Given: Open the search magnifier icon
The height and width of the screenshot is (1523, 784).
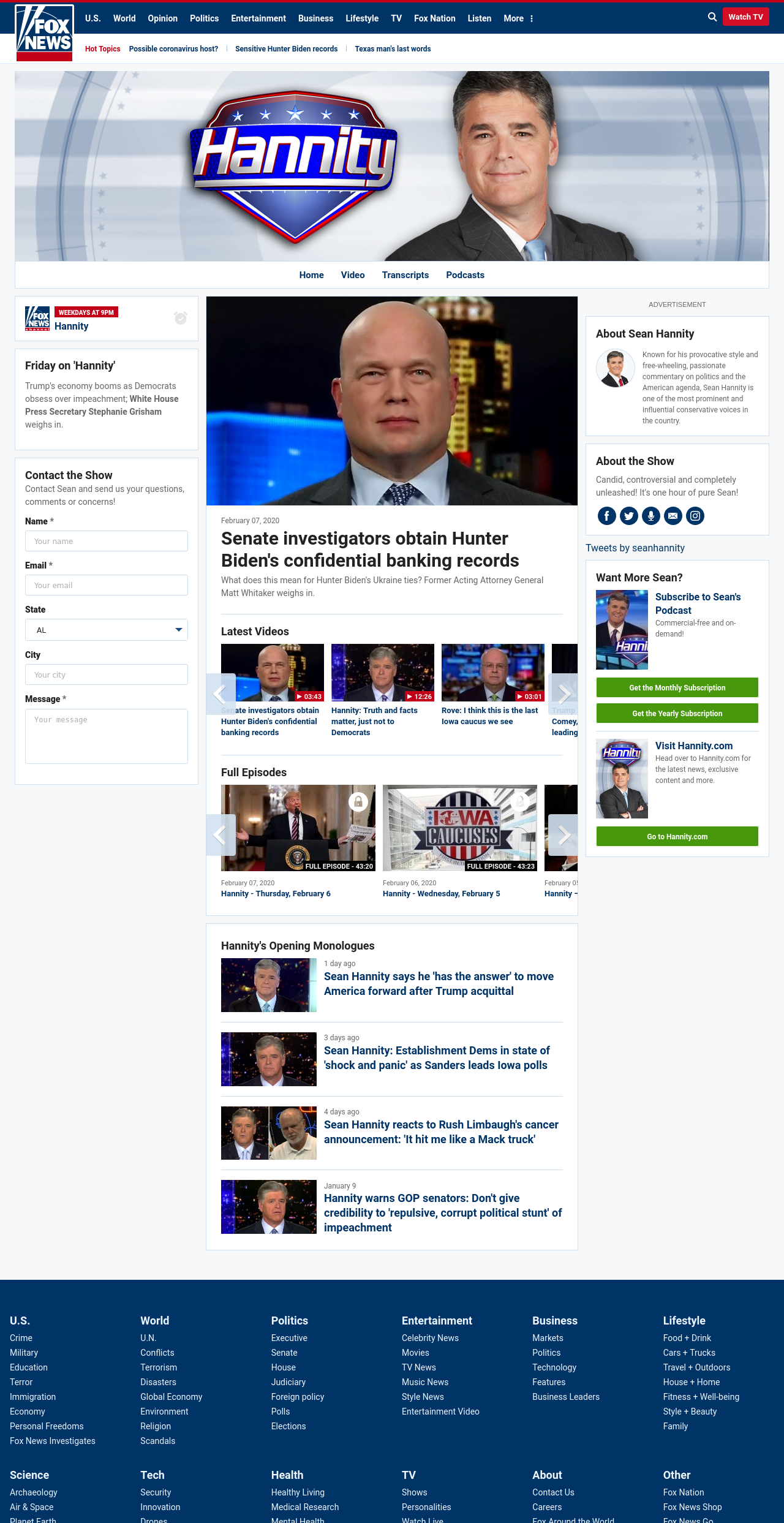Looking at the screenshot, I should [712, 17].
